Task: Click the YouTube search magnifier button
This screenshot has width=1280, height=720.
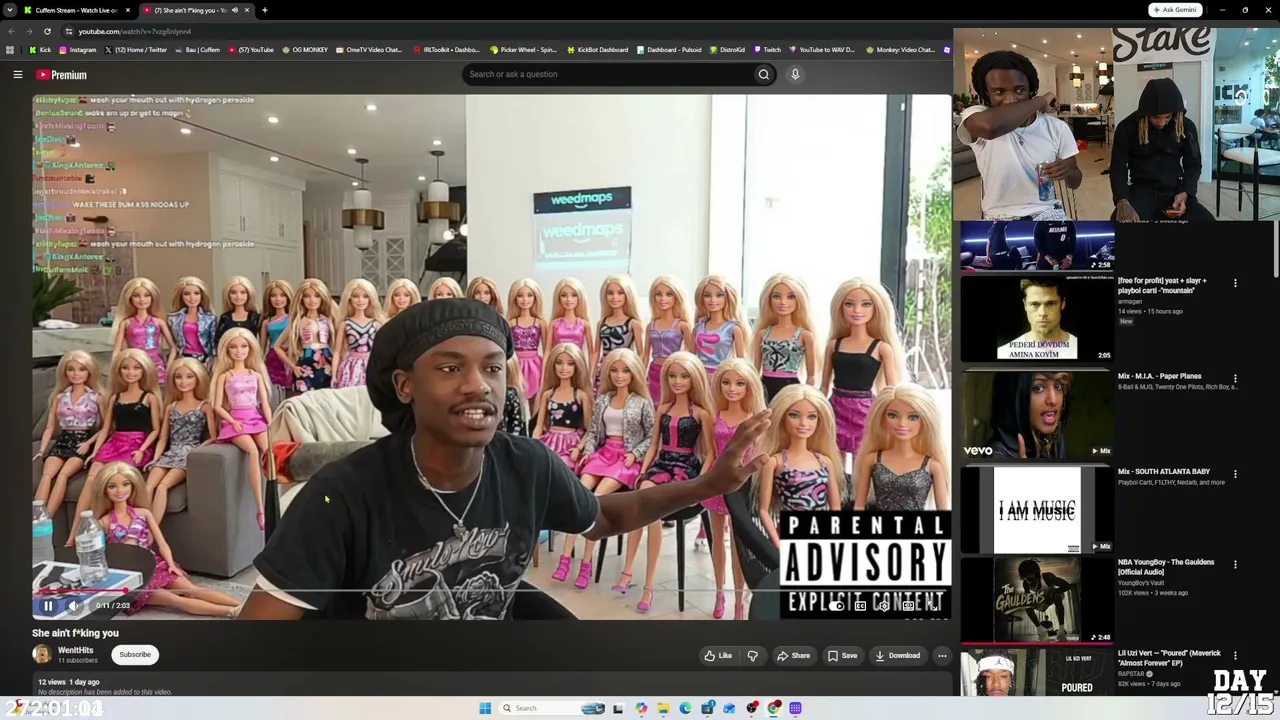Action: coord(764,74)
